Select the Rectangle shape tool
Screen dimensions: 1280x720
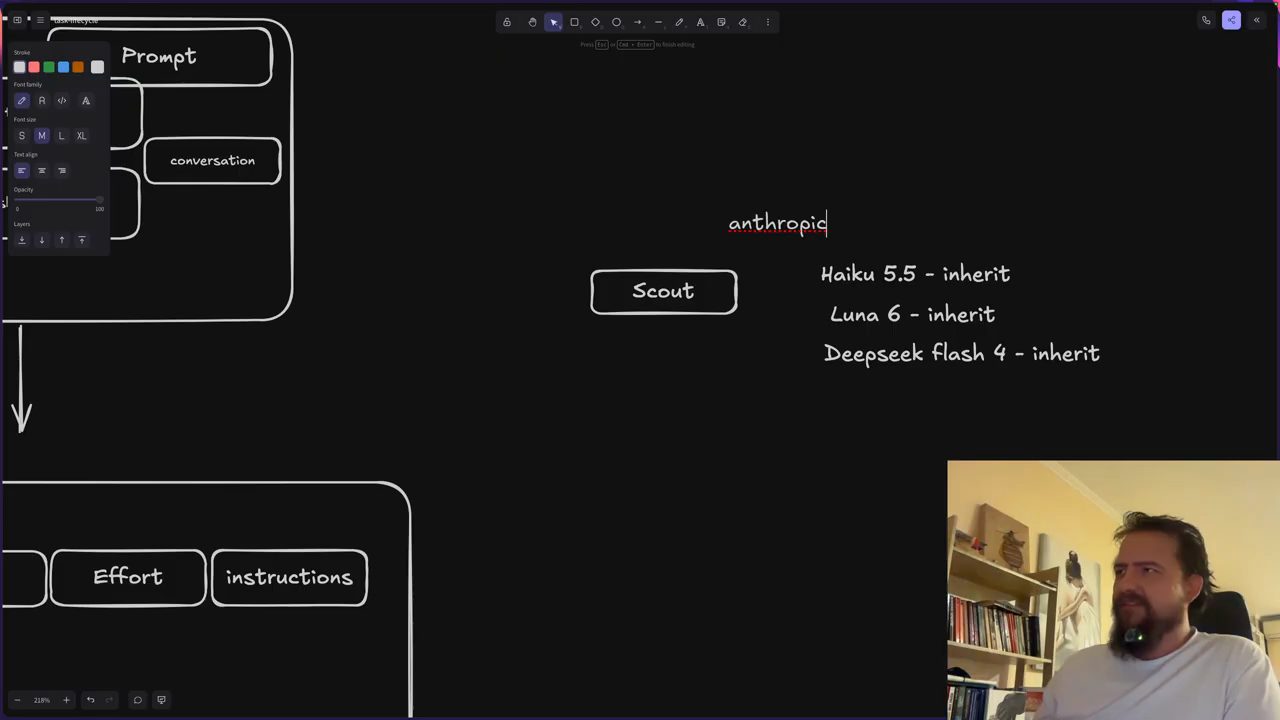(574, 22)
